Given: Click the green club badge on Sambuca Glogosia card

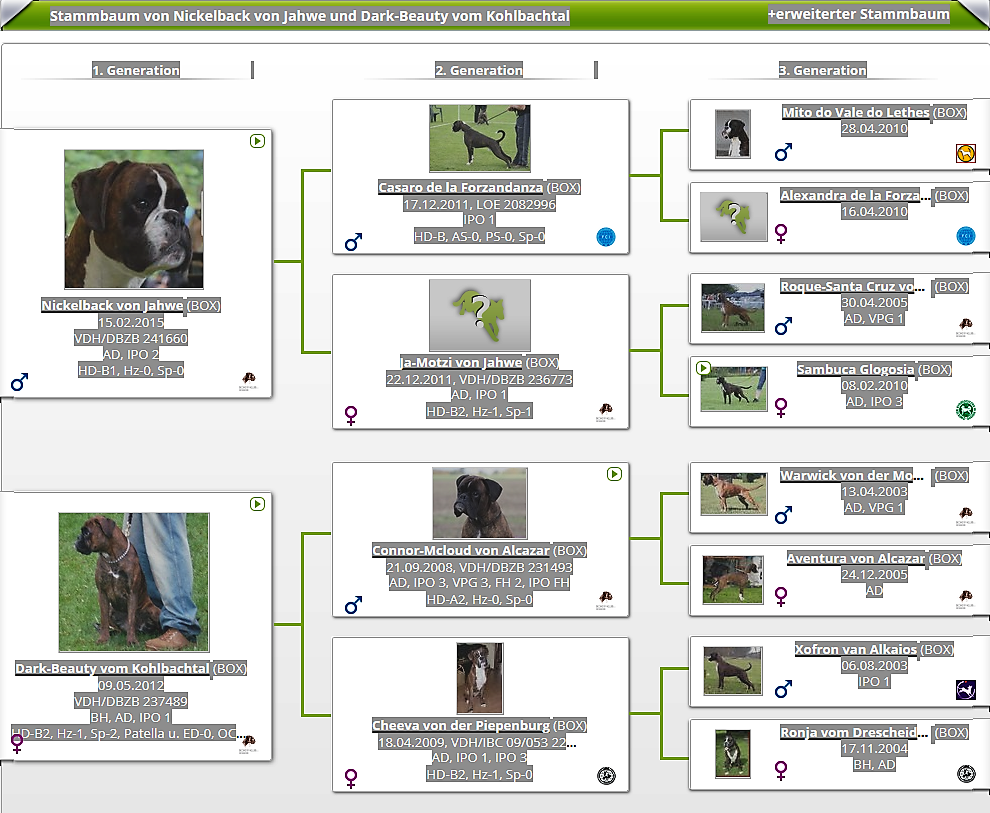Looking at the screenshot, I should [x=965, y=409].
